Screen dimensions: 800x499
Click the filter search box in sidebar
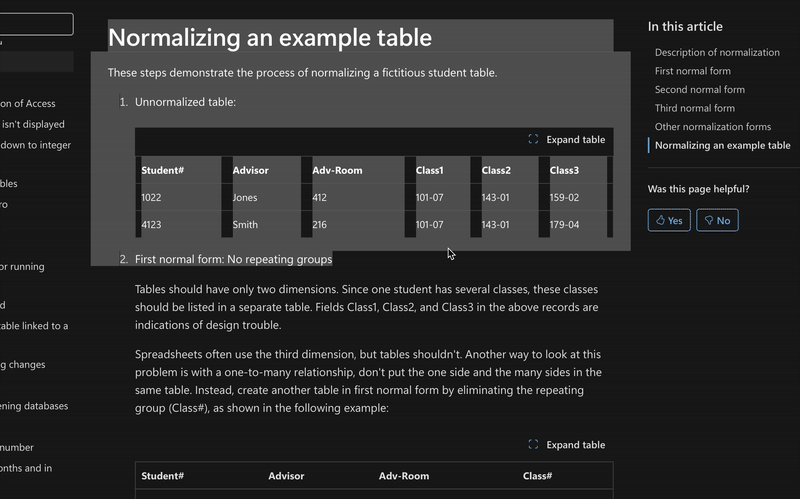click(x=36, y=24)
